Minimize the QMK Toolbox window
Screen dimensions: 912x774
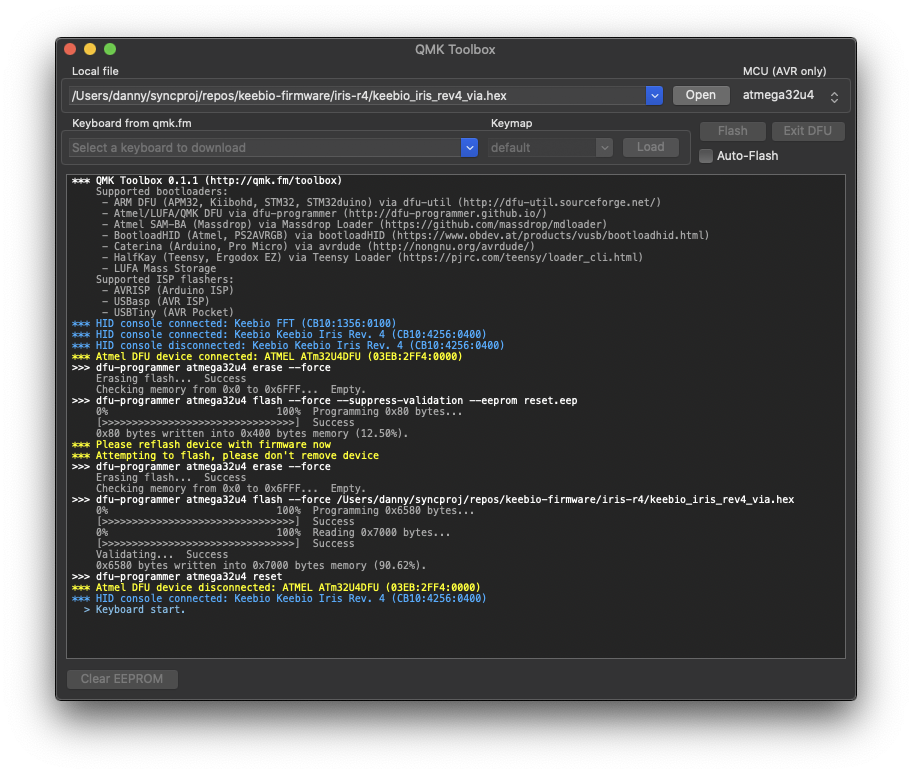pyautogui.click(x=90, y=49)
